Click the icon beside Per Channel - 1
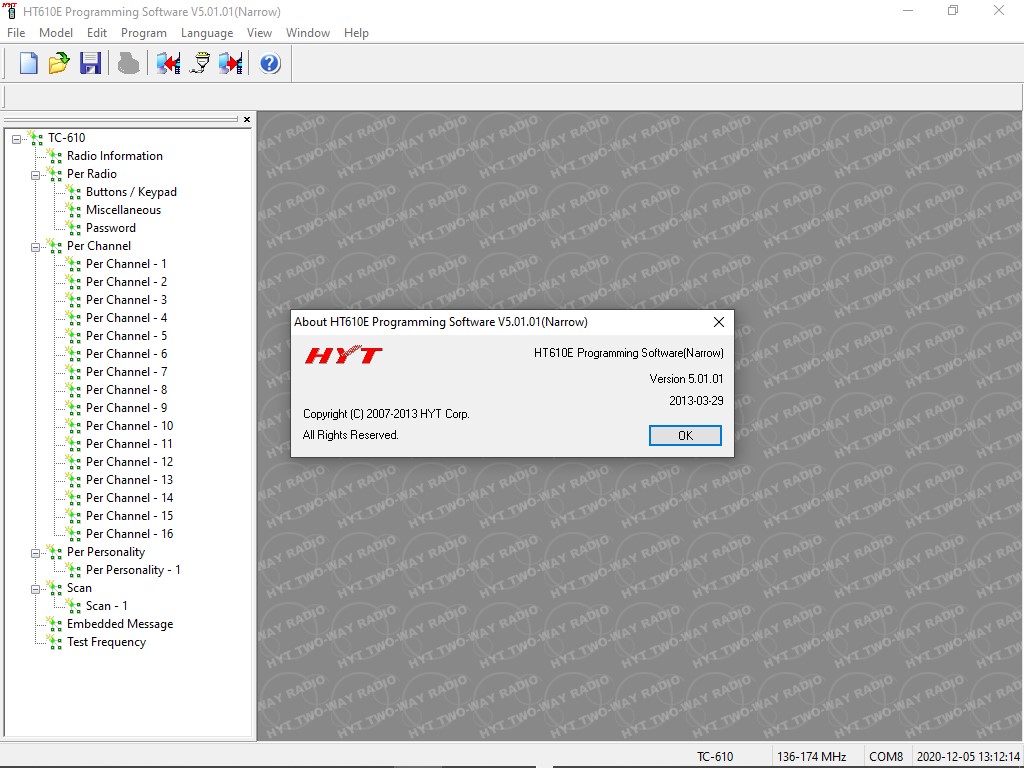 click(x=74, y=264)
